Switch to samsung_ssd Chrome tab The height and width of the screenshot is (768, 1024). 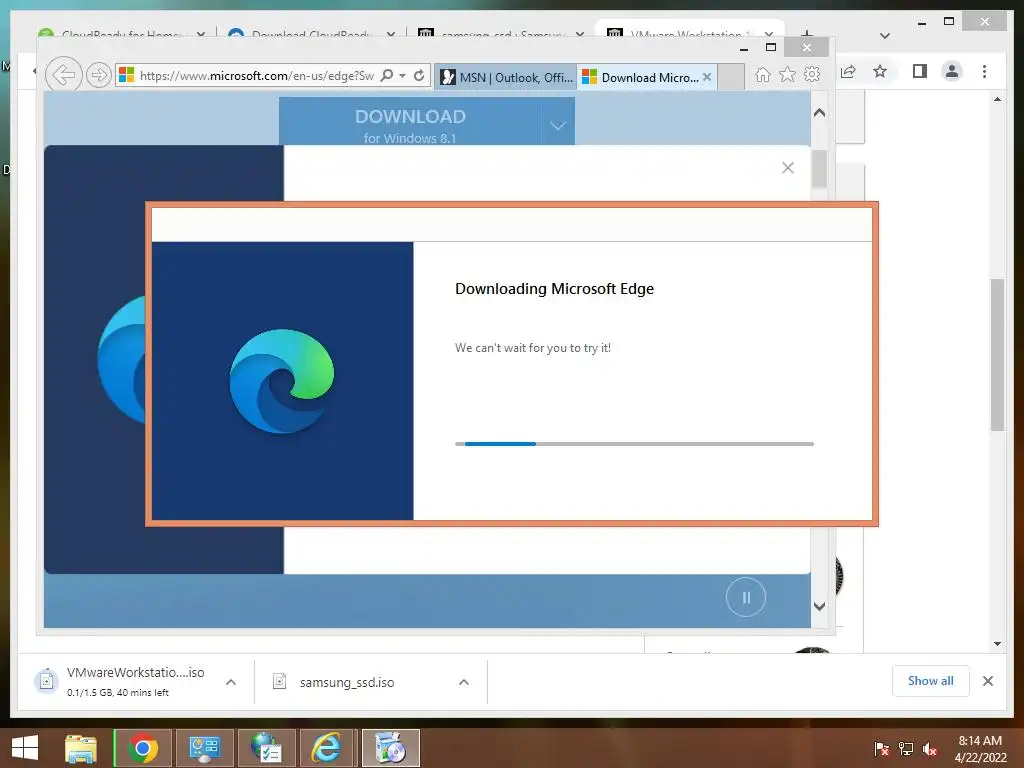[500, 34]
